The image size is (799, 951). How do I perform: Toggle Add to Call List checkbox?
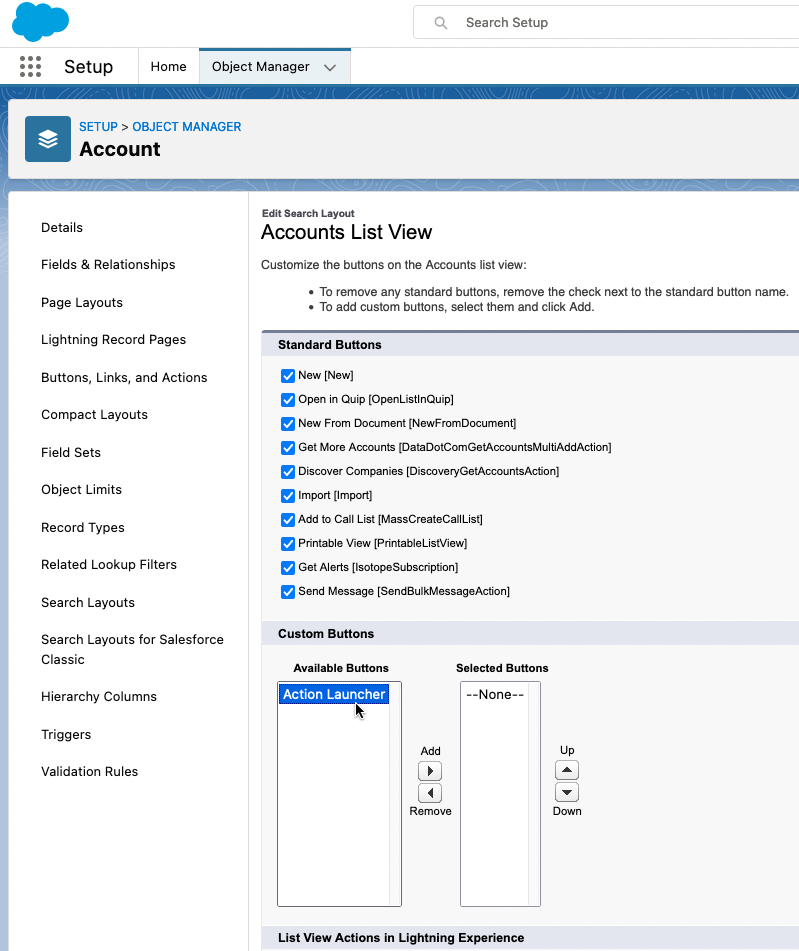(x=288, y=520)
